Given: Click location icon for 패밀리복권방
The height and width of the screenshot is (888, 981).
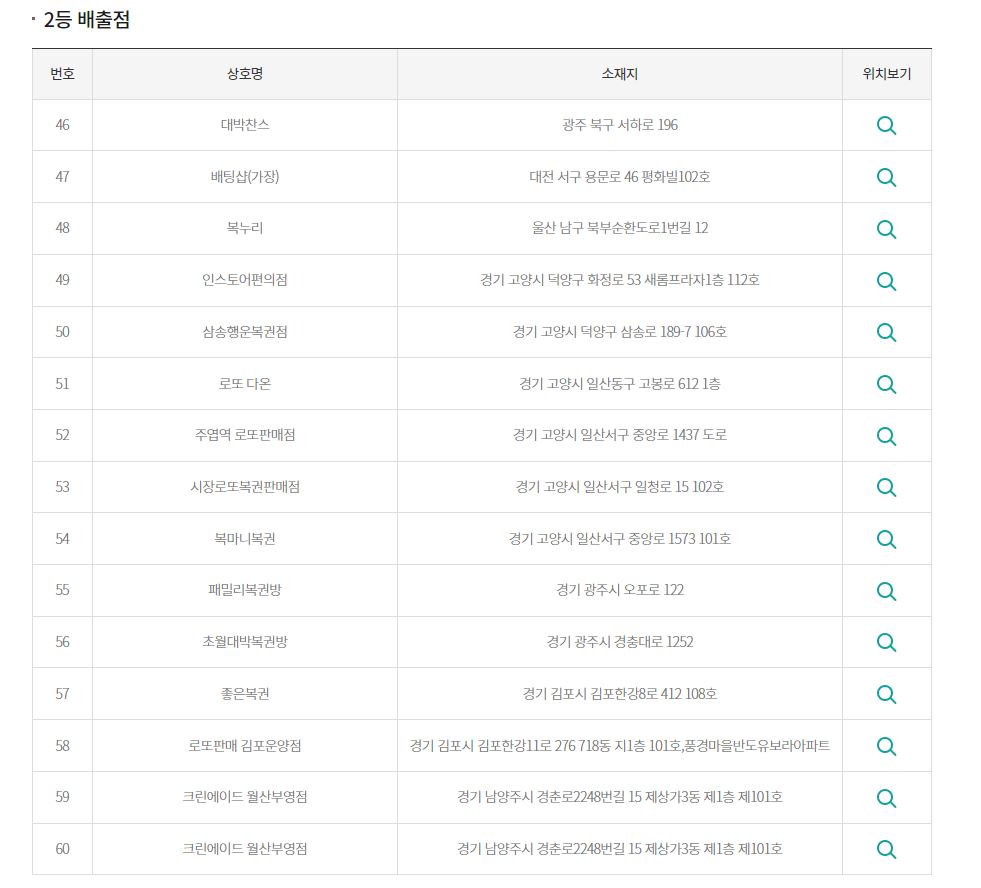Looking at the screenshot, I should click(x=886, y=591).
